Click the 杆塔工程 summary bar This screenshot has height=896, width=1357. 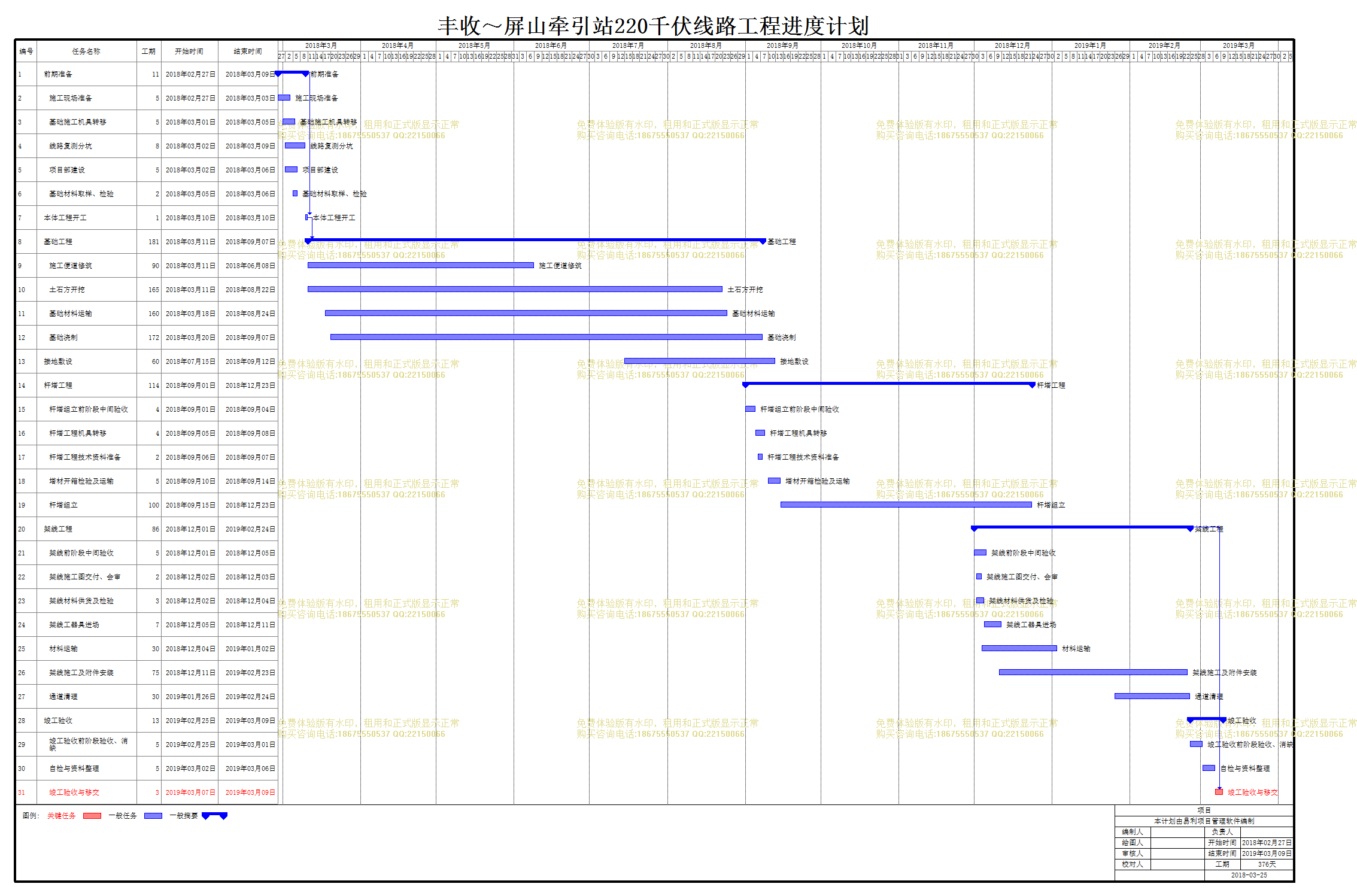point(889,384)
